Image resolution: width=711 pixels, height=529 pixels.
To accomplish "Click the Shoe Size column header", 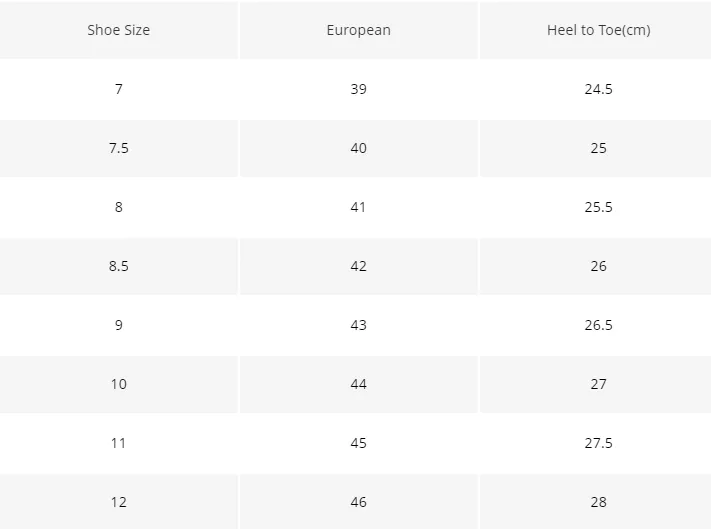I will click(x=118, y=30).
